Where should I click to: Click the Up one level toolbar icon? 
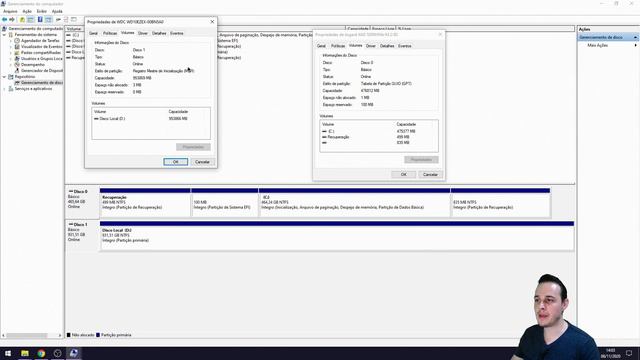tap(22, 20)
